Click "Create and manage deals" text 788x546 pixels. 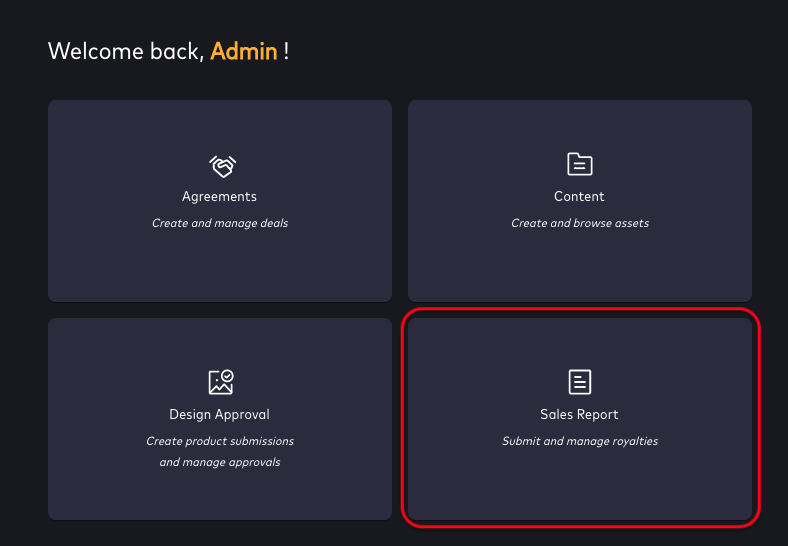(220, 223)
